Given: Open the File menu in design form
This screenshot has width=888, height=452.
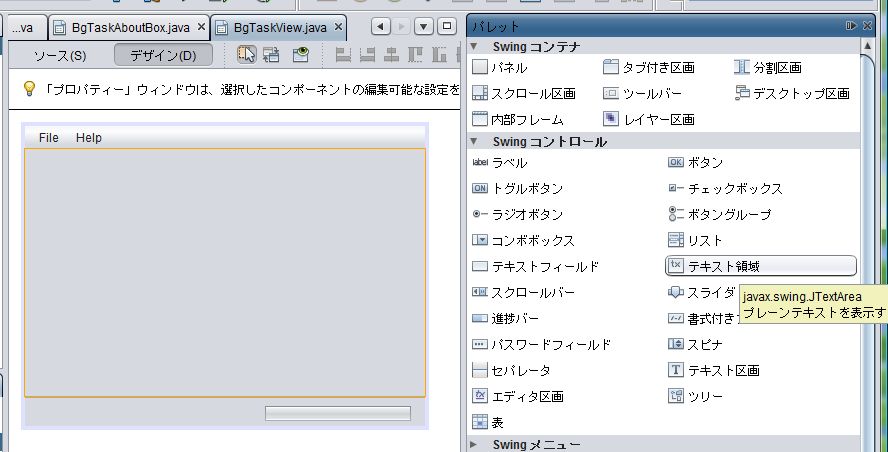Looking at the screenshot, I should point(49,138).
